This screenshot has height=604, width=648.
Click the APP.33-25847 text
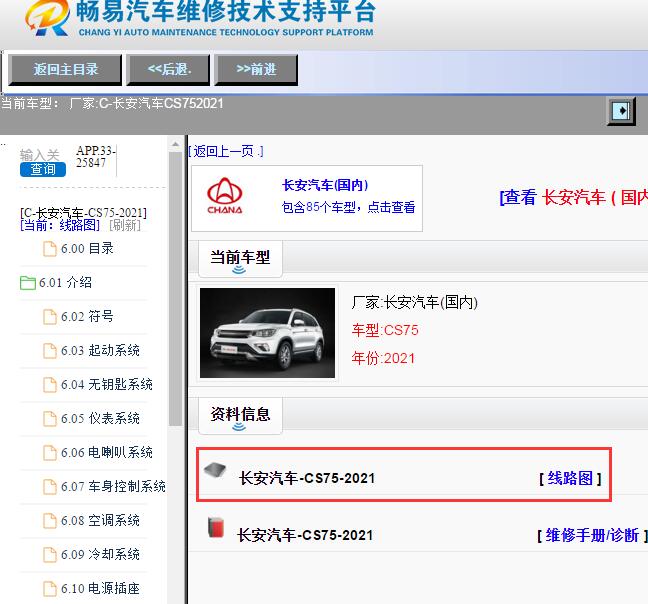tap(96, 157)
